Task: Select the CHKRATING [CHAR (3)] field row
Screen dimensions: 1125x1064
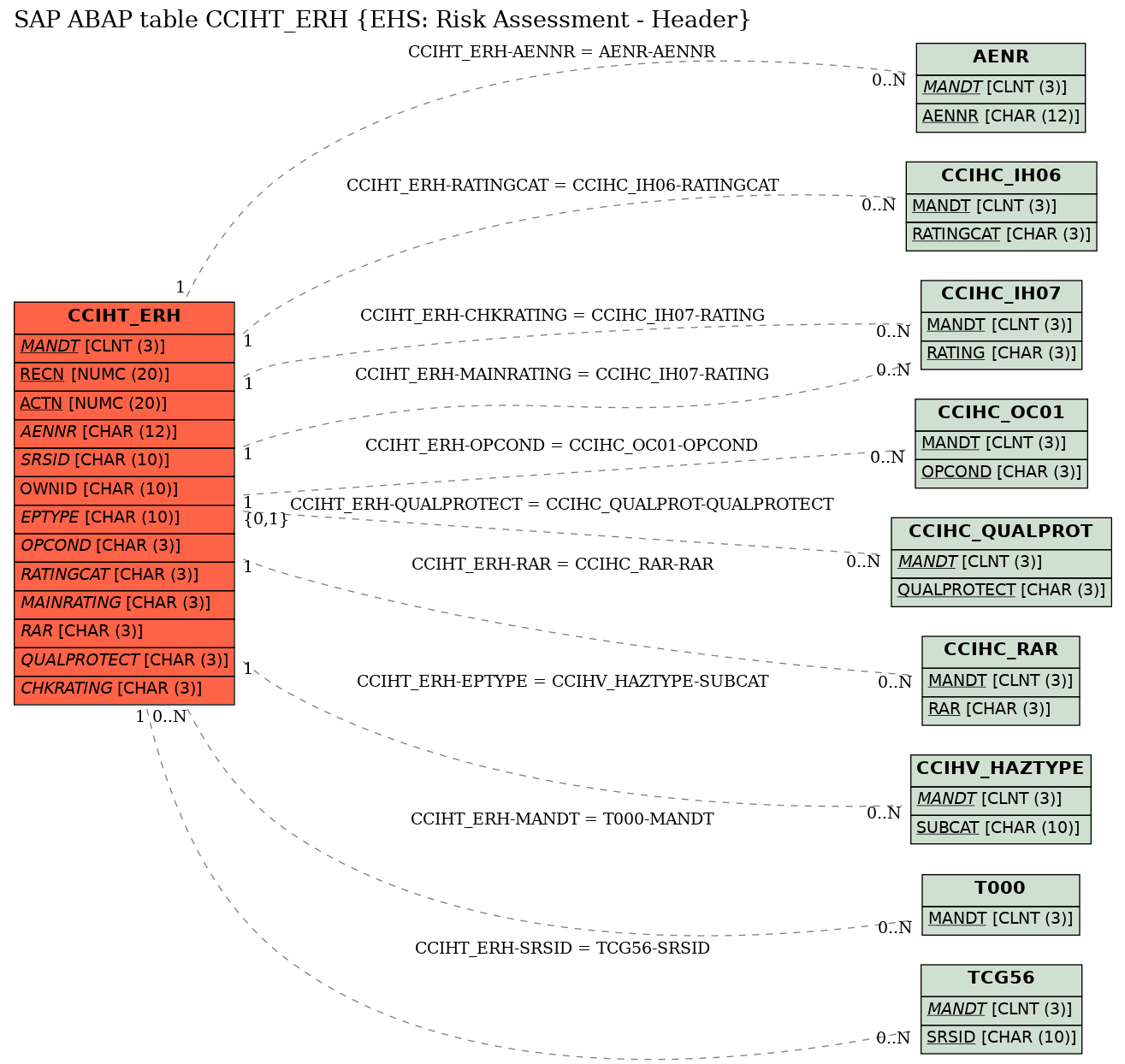Action: (124, 689)
